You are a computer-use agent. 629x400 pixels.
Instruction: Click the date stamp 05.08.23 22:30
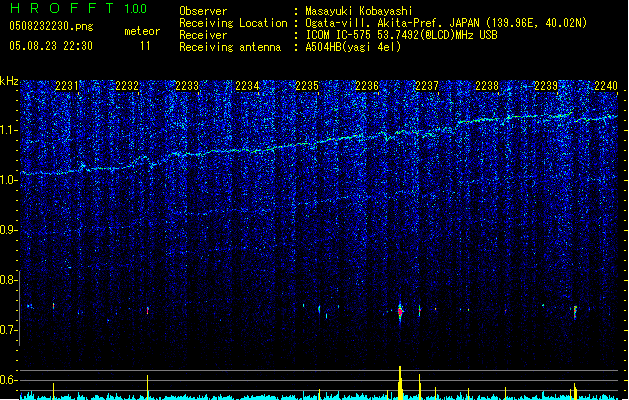51,46
